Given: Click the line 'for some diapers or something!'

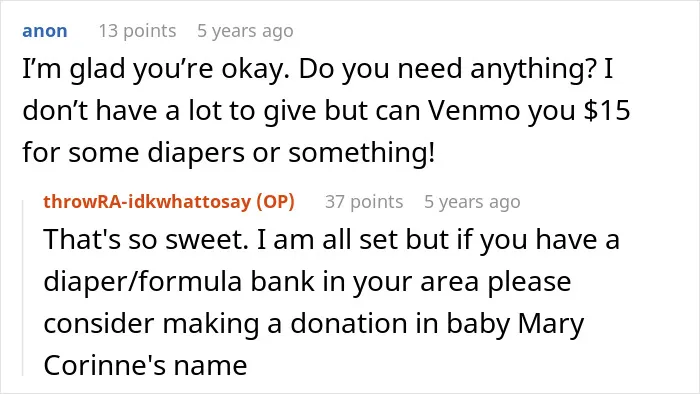Looking at the screenshot, I should (229, 153).
